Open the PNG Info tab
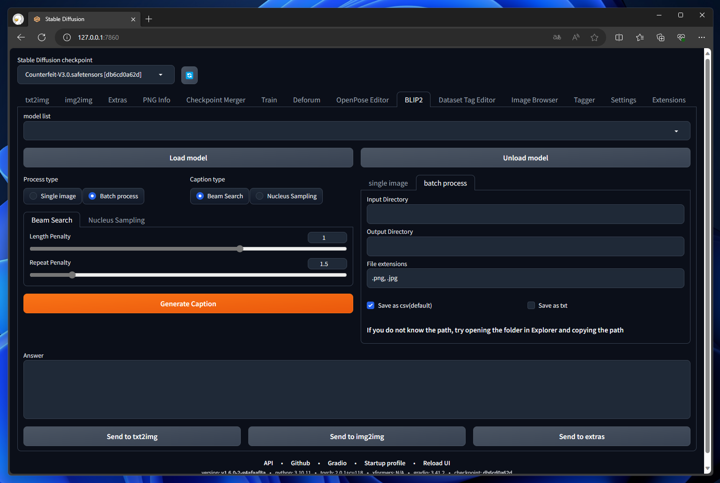Image resolution: width=720 pixels, height=483 pixels. pos(157,100)
